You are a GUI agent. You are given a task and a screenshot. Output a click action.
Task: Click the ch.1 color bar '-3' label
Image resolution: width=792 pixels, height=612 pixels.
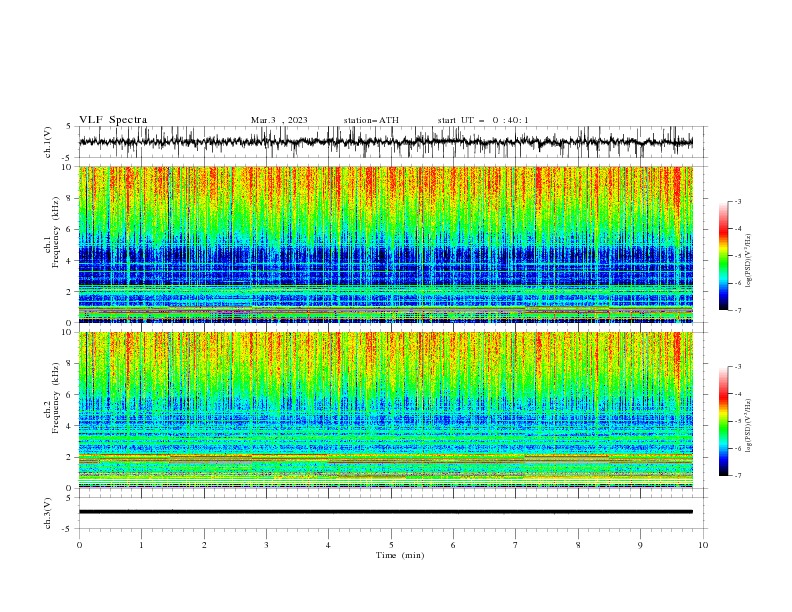[x=737, y=201]
